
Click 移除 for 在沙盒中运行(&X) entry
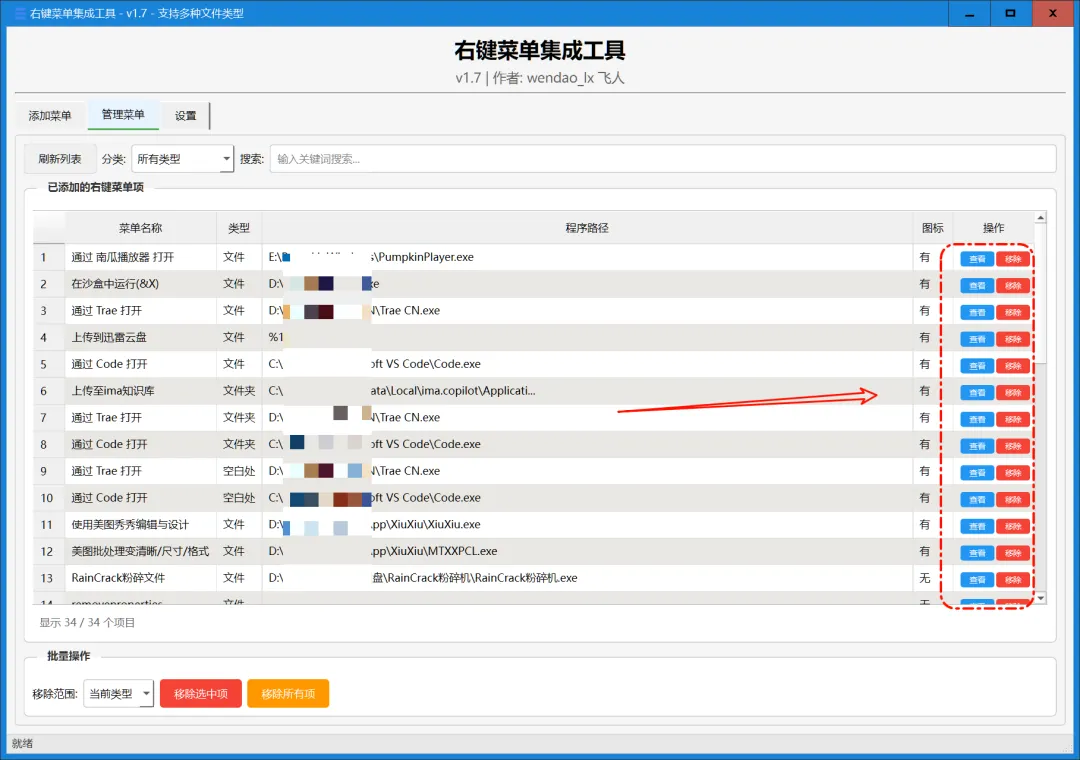point(1013,284)
